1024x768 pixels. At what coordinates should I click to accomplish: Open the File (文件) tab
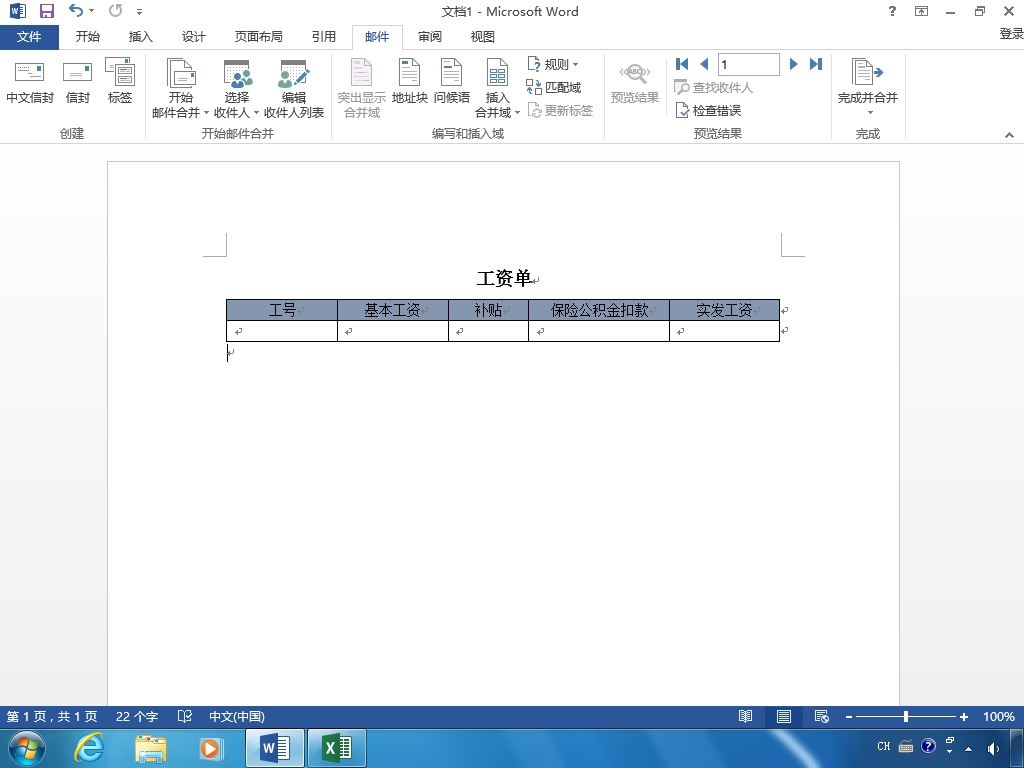tap(29, 37)
